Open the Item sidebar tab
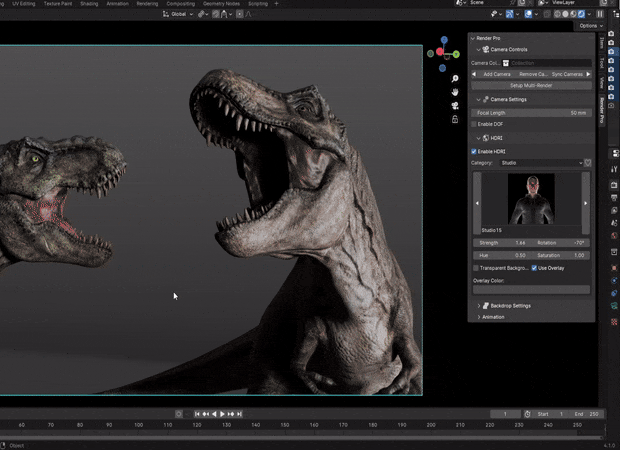The image size is (620, 450). click(601, 42)
